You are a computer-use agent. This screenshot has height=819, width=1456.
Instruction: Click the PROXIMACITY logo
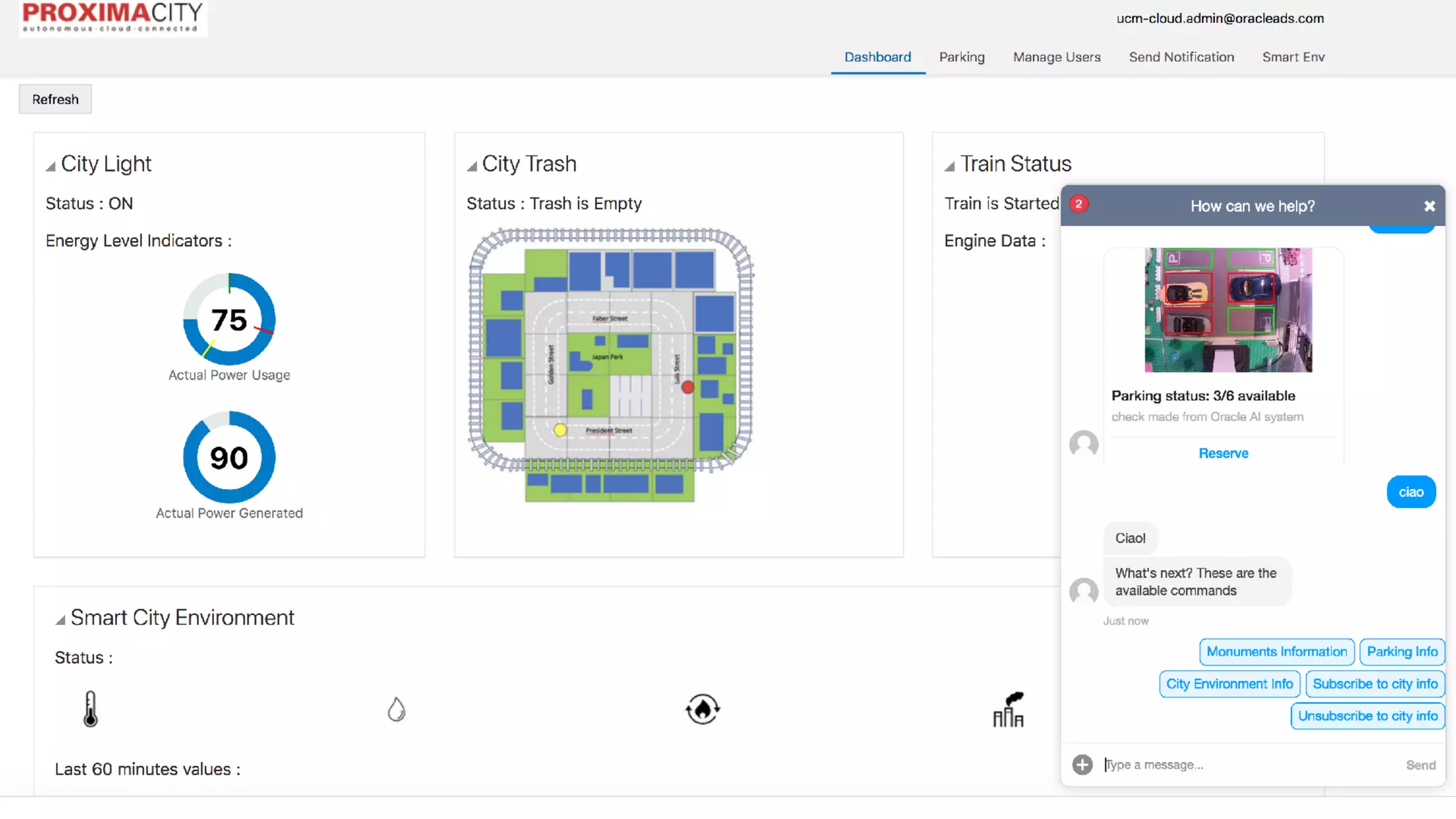click(x=112, y=18)
